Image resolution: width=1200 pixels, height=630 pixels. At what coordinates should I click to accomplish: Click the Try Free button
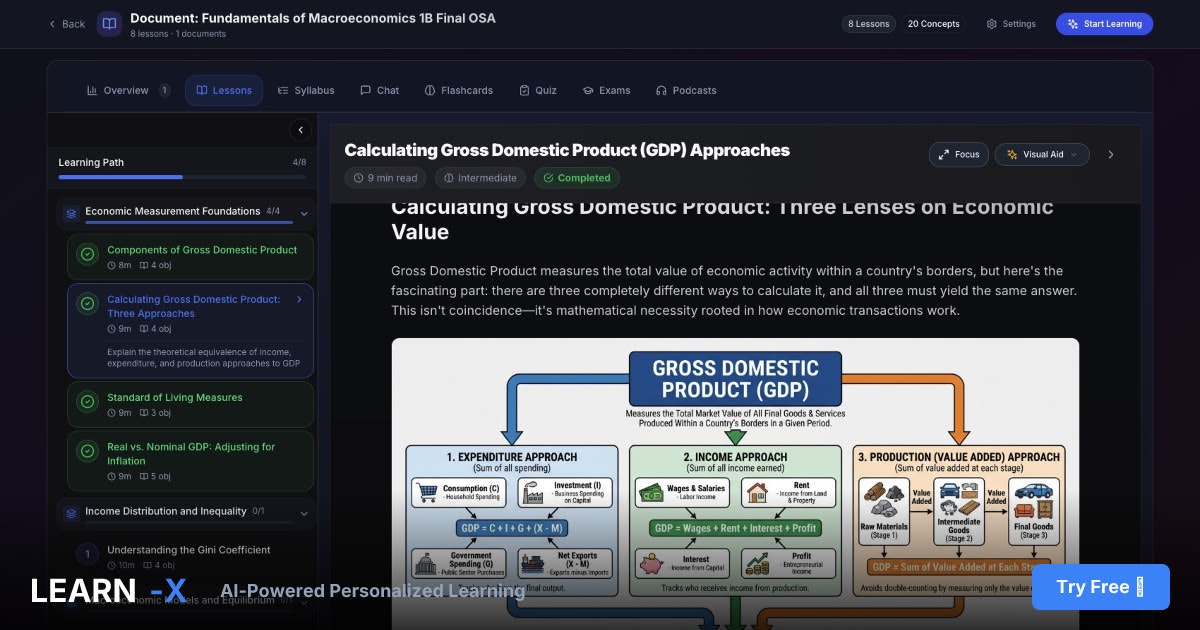[x=1100, y=587]
